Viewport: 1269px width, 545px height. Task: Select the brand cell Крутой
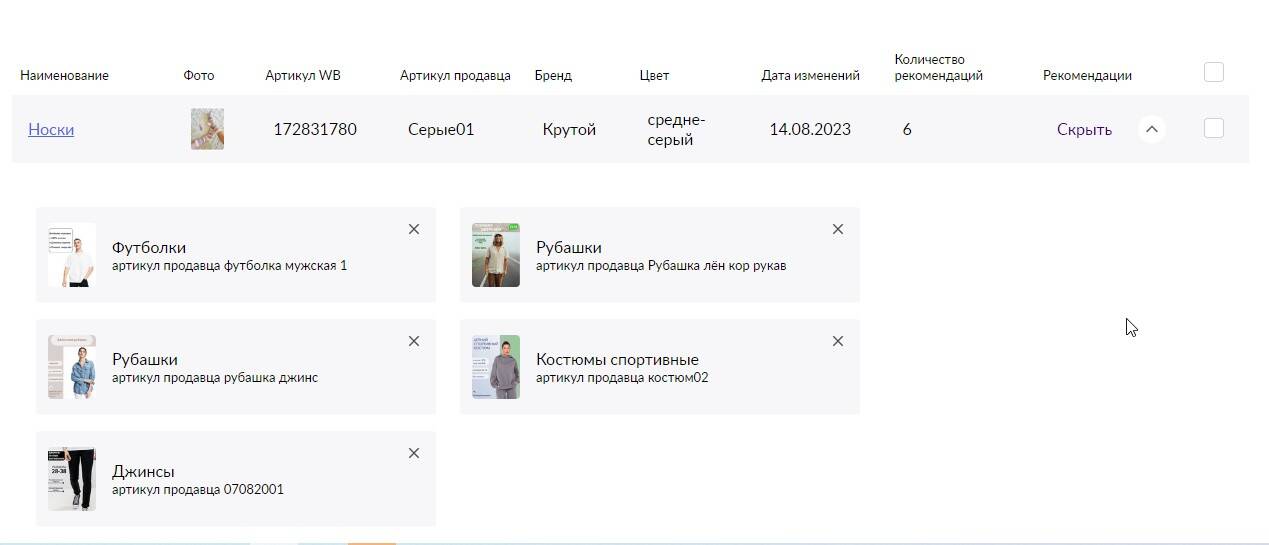pos(569,129)
